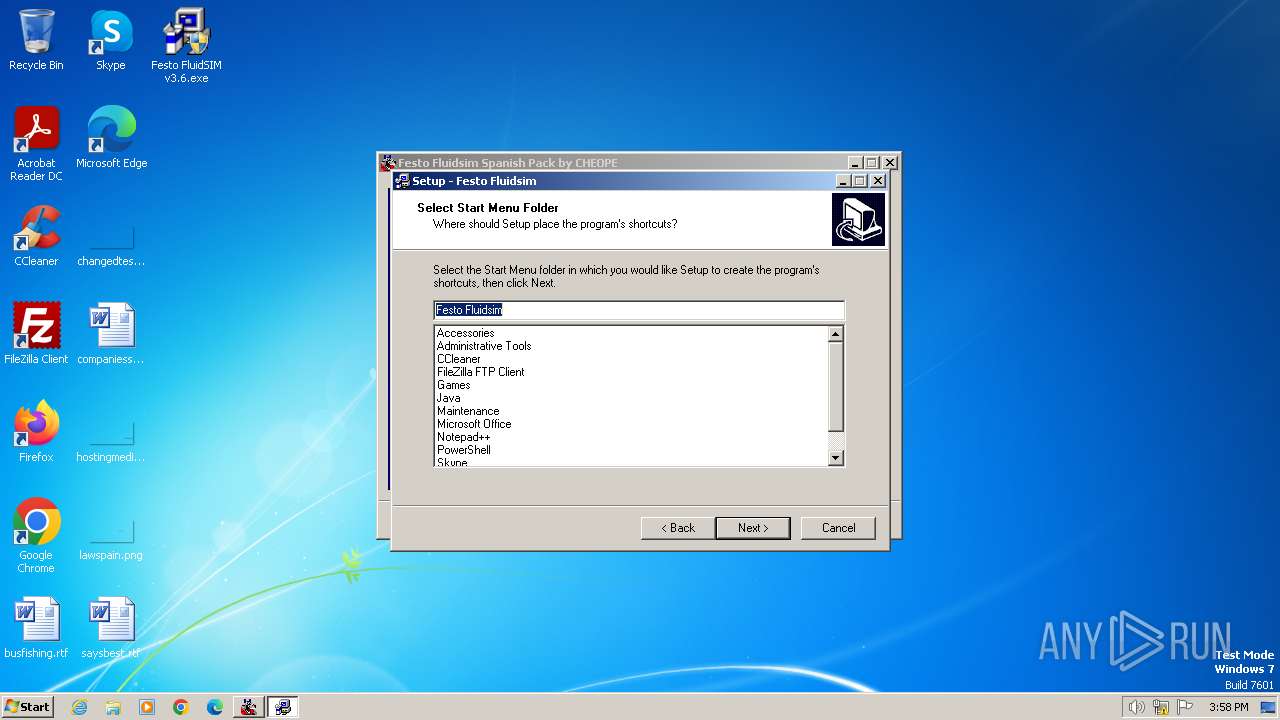Click the network tray icon
This screenshot has width=1280, height=720.
click(1161, 707)
